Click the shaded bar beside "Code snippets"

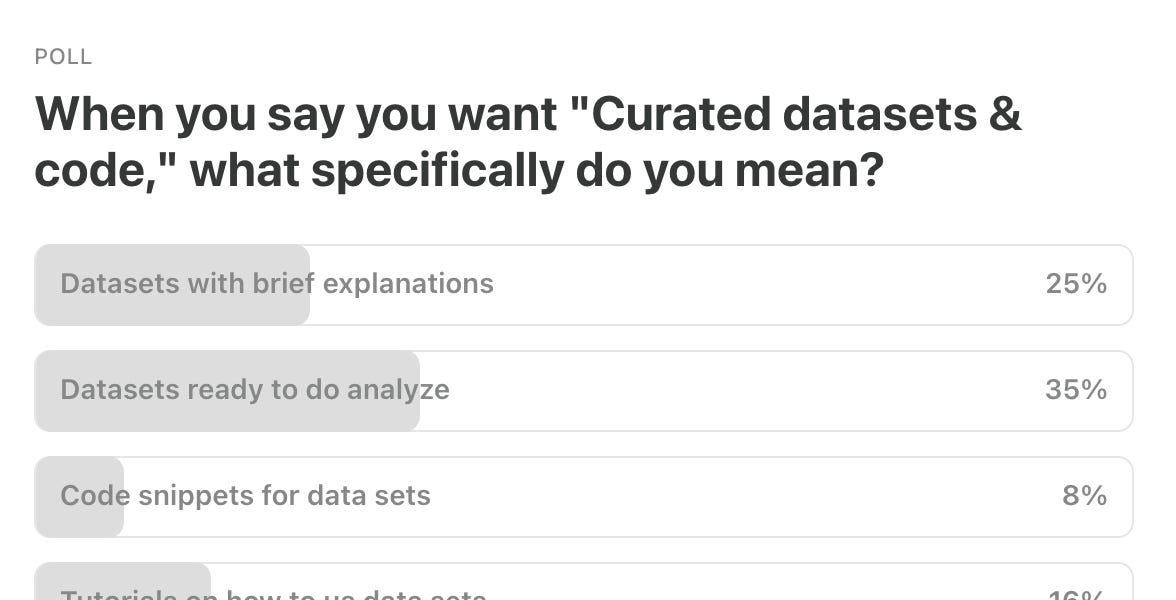point(78,496)
